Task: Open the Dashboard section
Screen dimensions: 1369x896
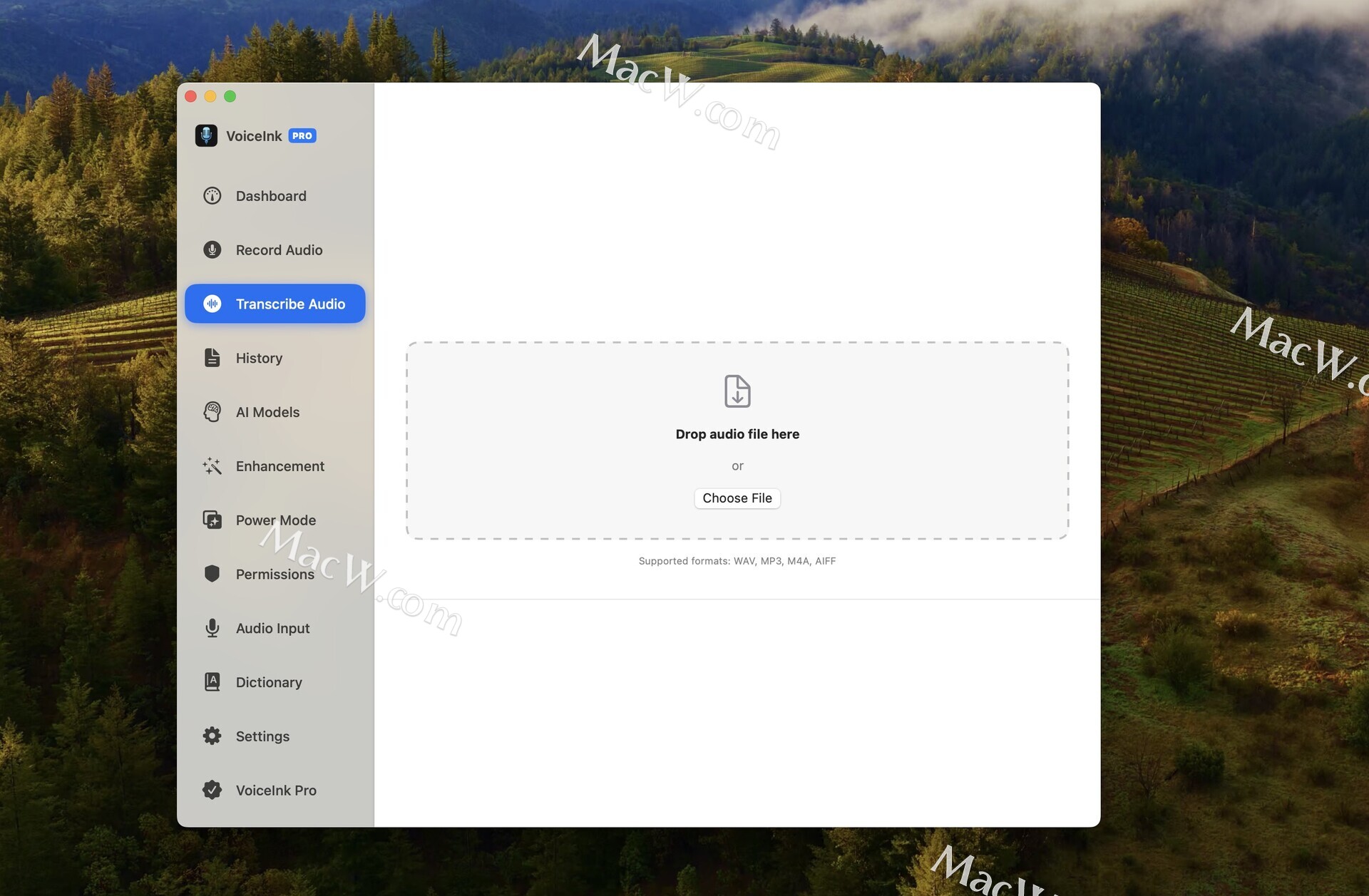Action: pyautogui.click(x=275, y=196)
